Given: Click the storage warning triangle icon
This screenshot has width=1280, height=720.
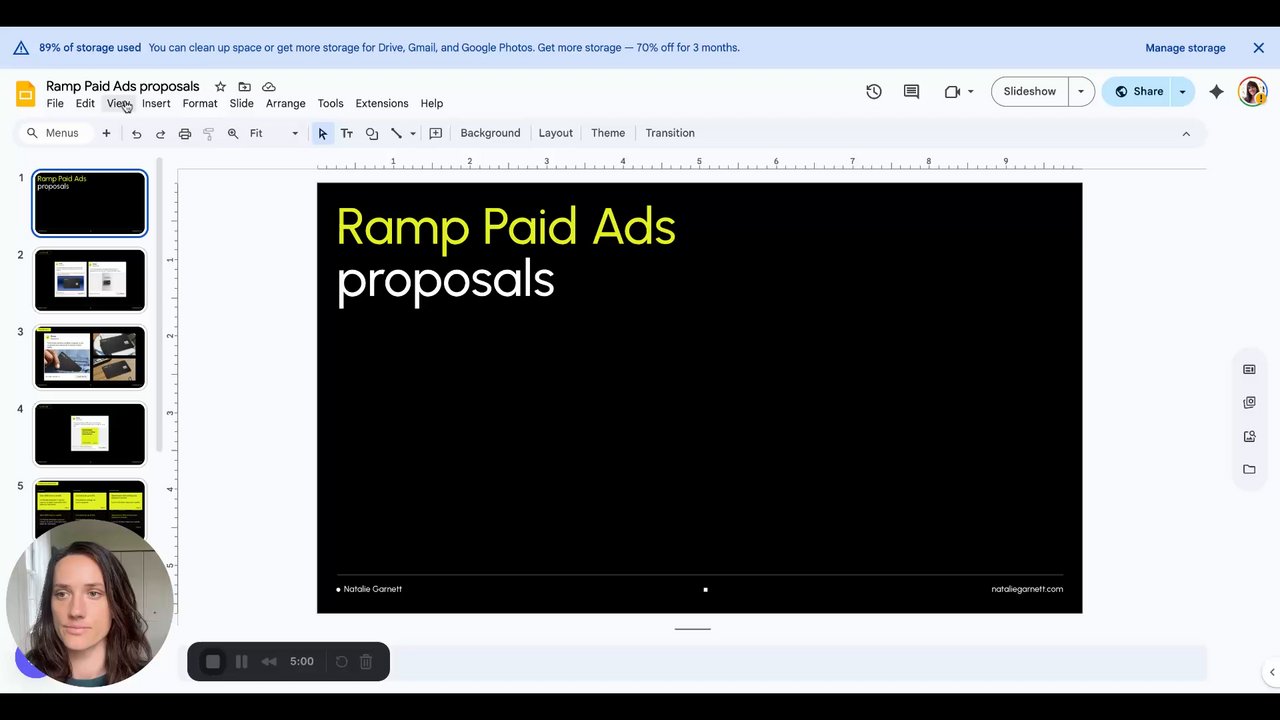Looking at the screenshot, I should (21, 48).
